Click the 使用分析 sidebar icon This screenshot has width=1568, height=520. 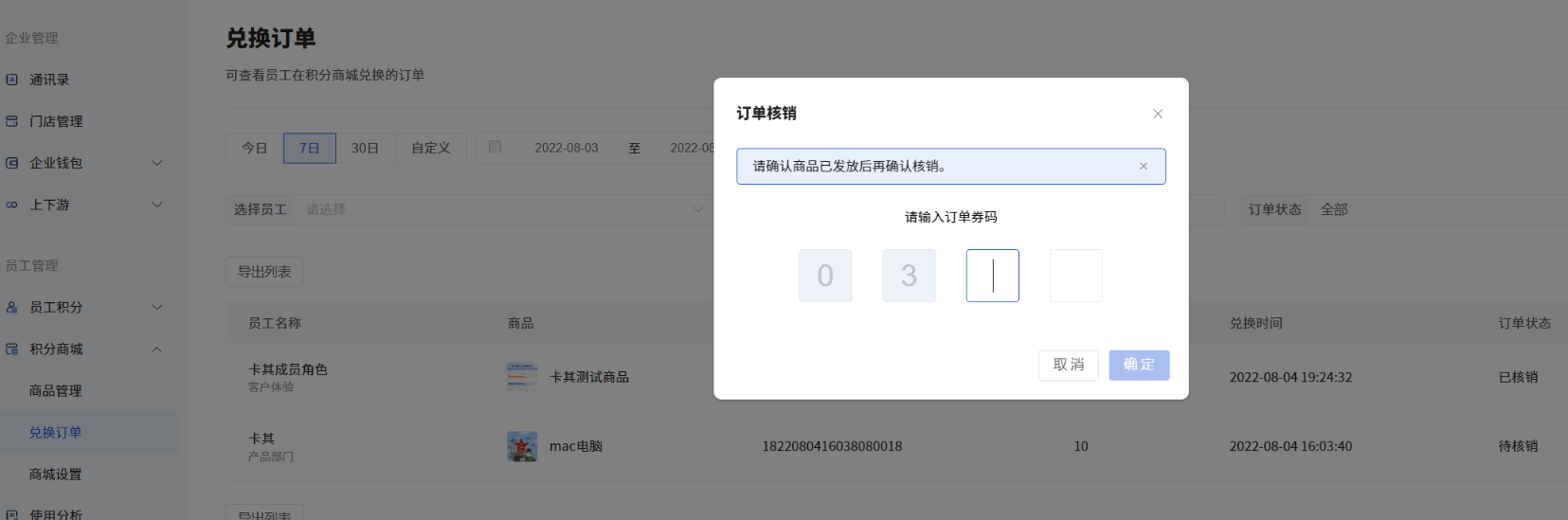(12, 514)
